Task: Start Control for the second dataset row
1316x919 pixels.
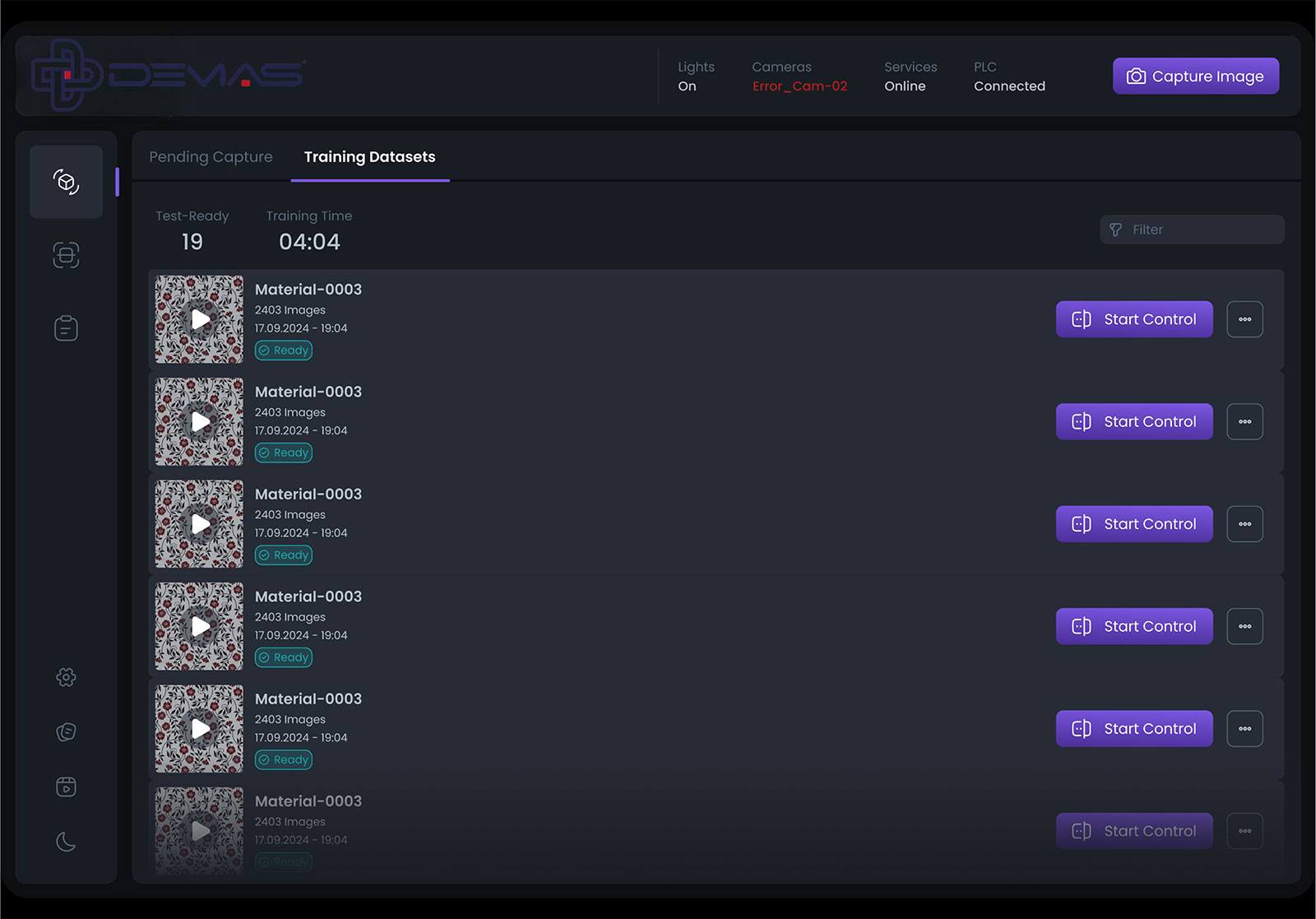Action: (x=1133, y=422)
